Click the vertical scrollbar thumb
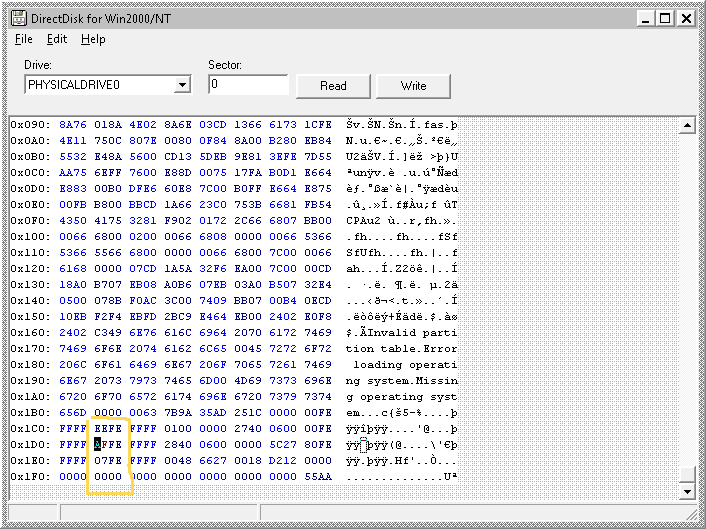The height and width of the screenshot is (529, 706). (687, 475)
